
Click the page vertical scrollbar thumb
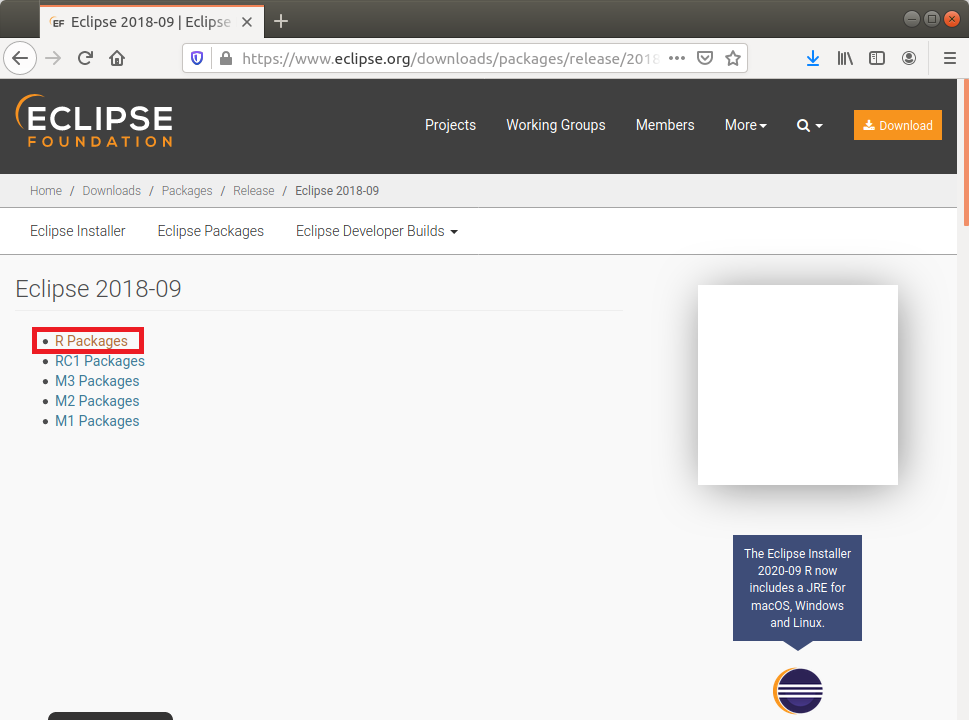point(965,153)
